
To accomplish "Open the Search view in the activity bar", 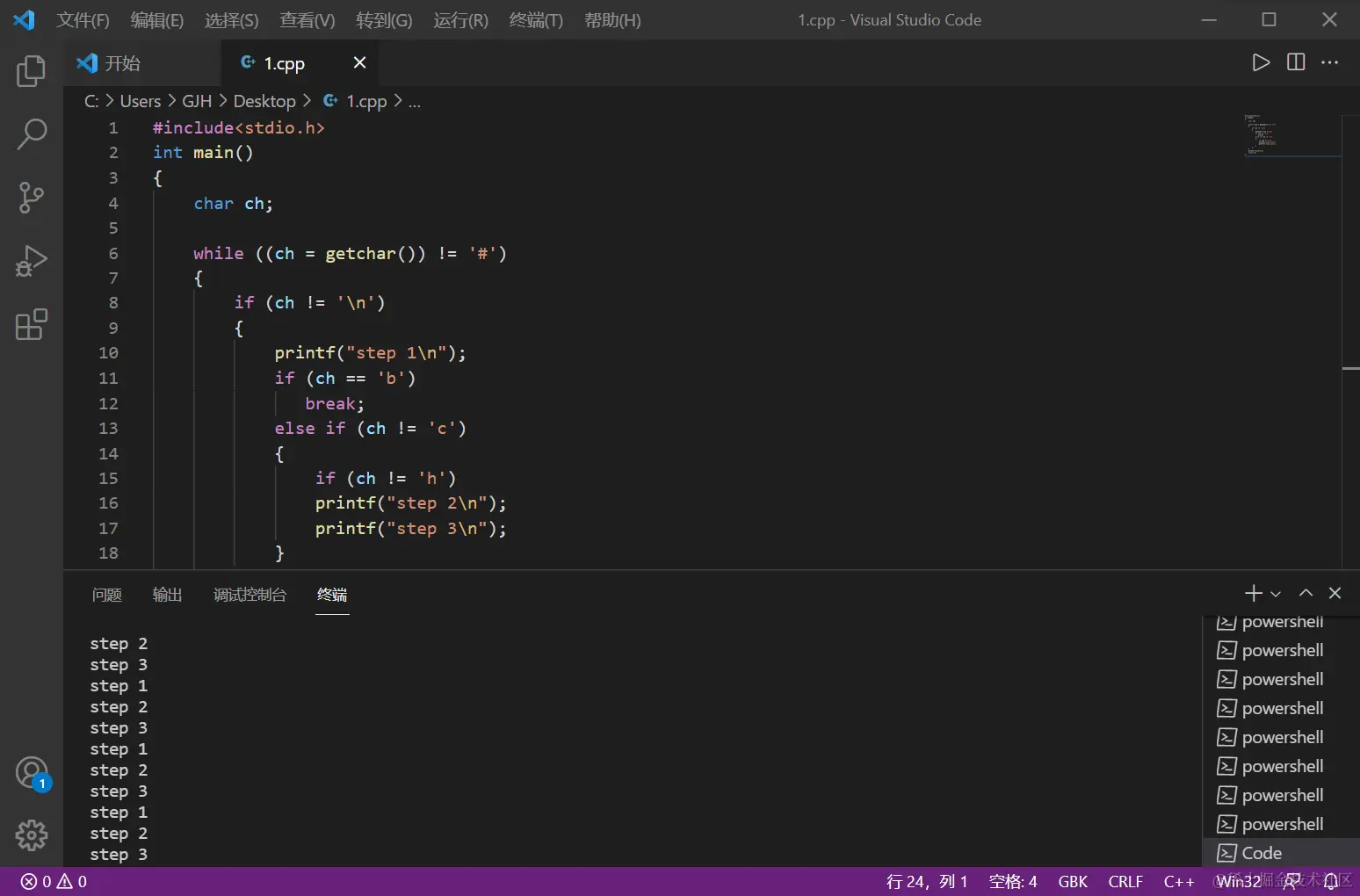I will [32, 134].
